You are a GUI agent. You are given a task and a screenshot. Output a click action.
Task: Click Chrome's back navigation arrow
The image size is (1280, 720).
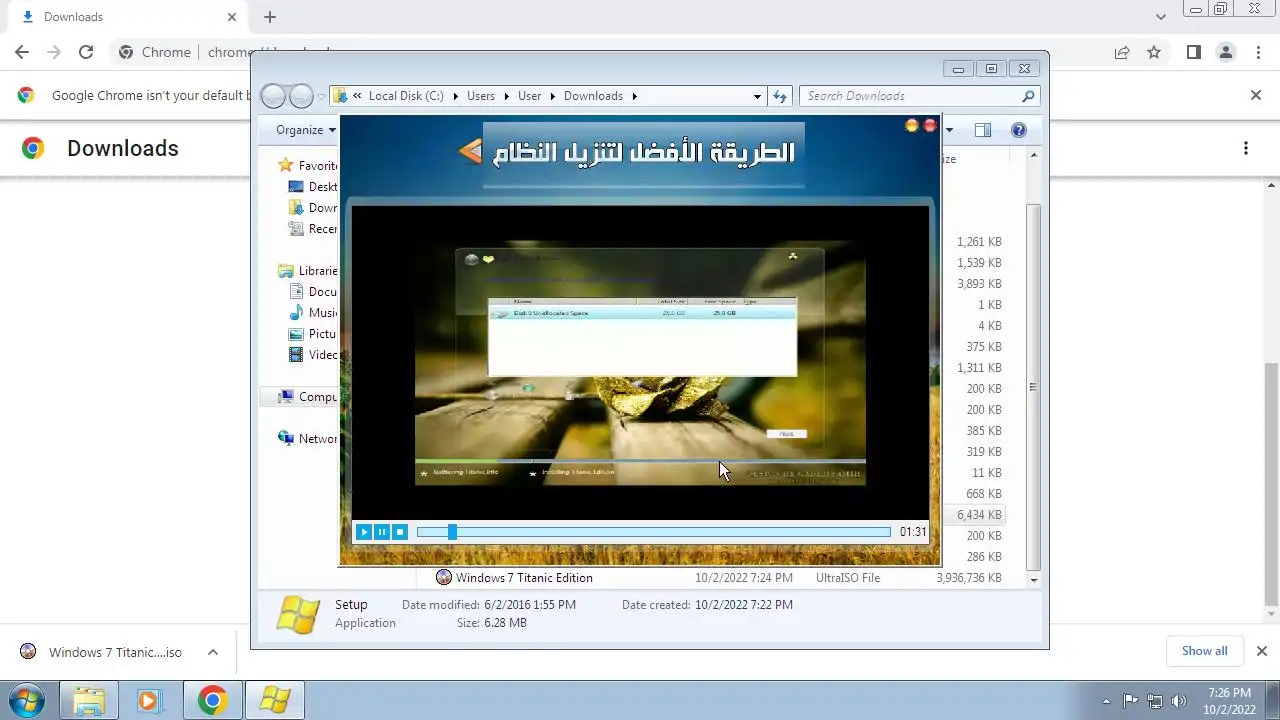click(22, 52)
